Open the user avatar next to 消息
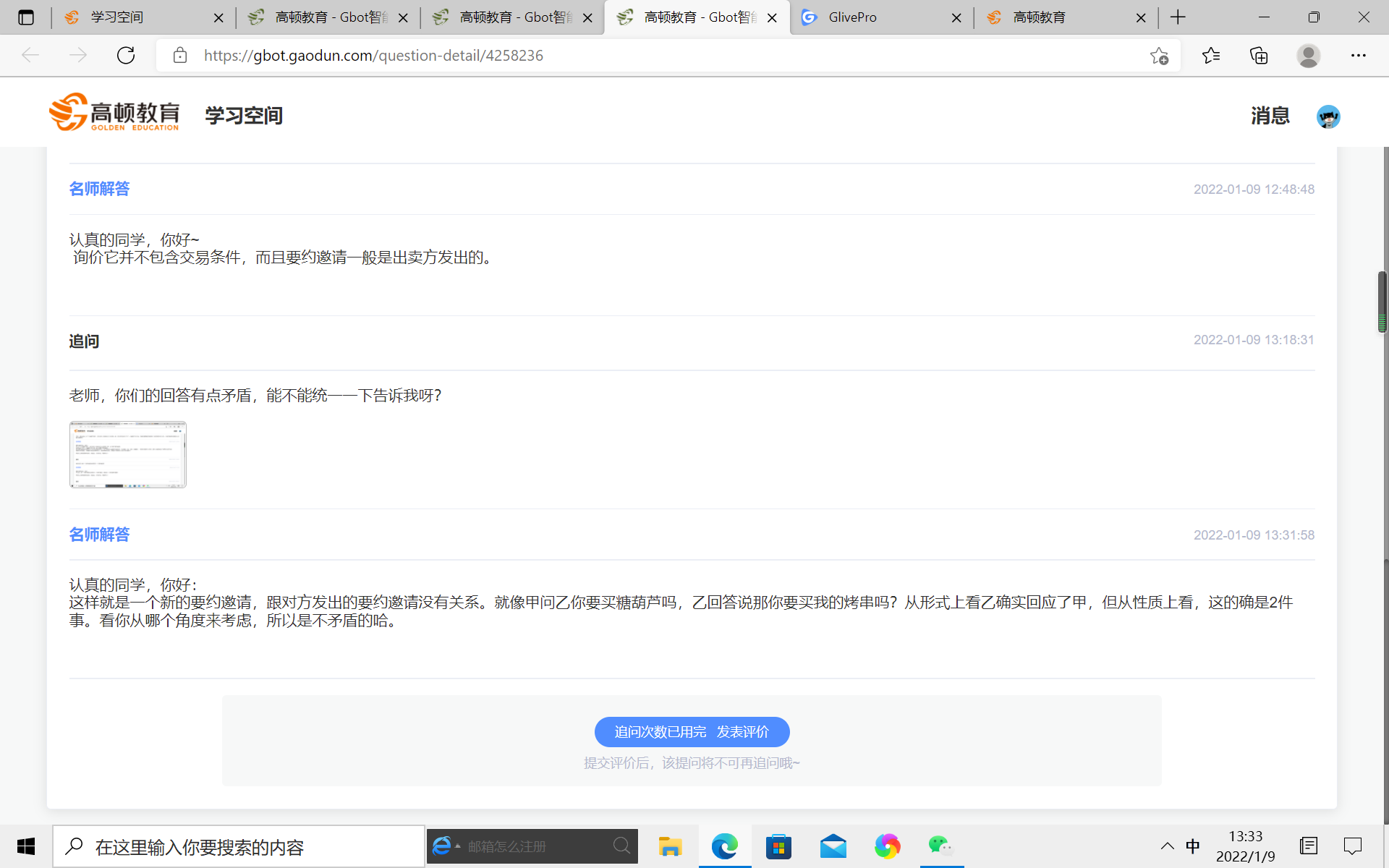 click(x=1328, y=116)
